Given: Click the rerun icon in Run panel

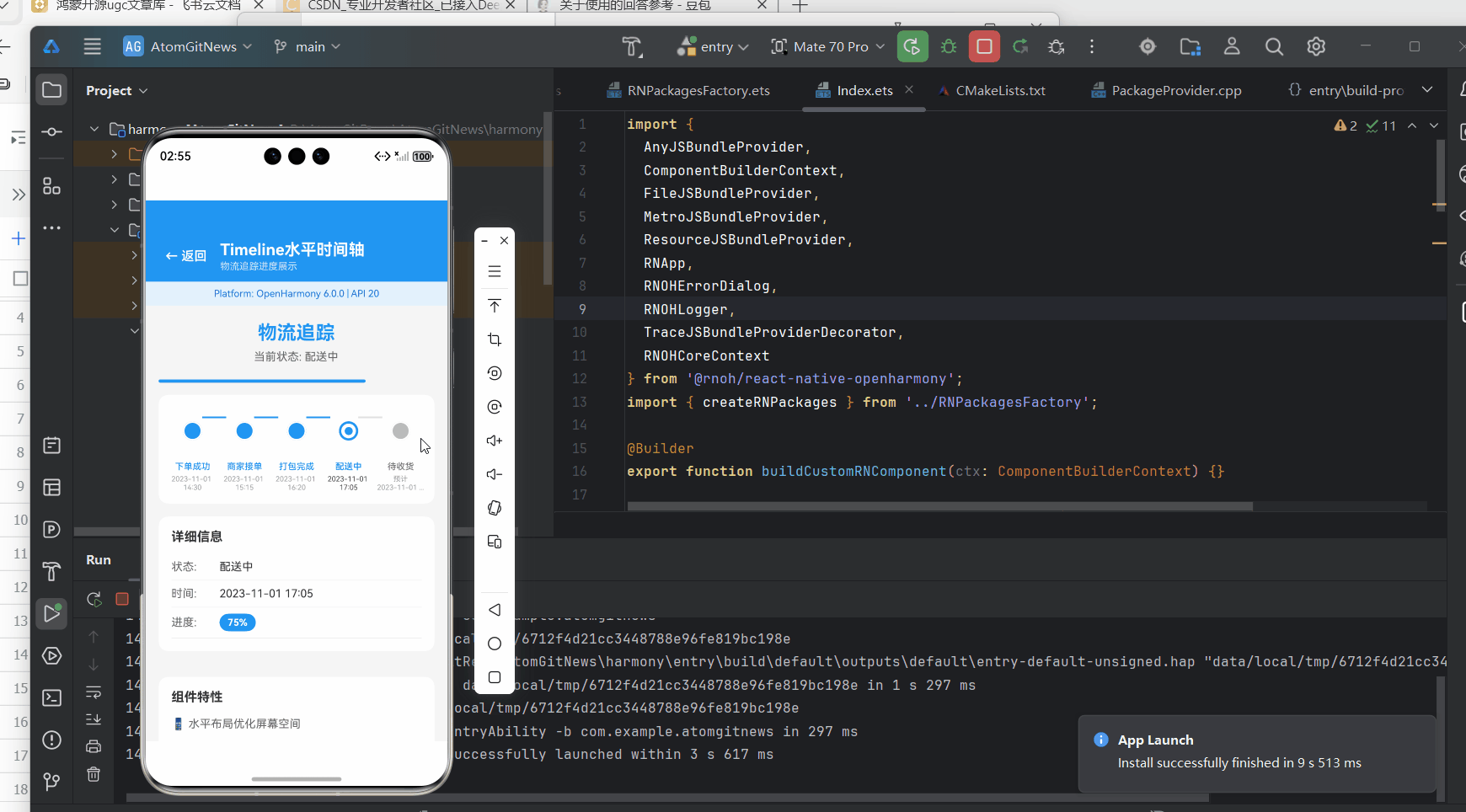Looking at the screenshot, I should pyautogui.click(x=94, y=599).
